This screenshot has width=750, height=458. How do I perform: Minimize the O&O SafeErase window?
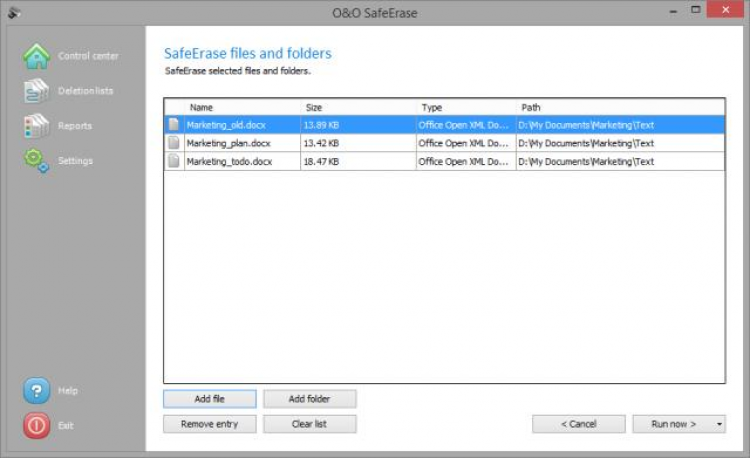tap(673, 11)
